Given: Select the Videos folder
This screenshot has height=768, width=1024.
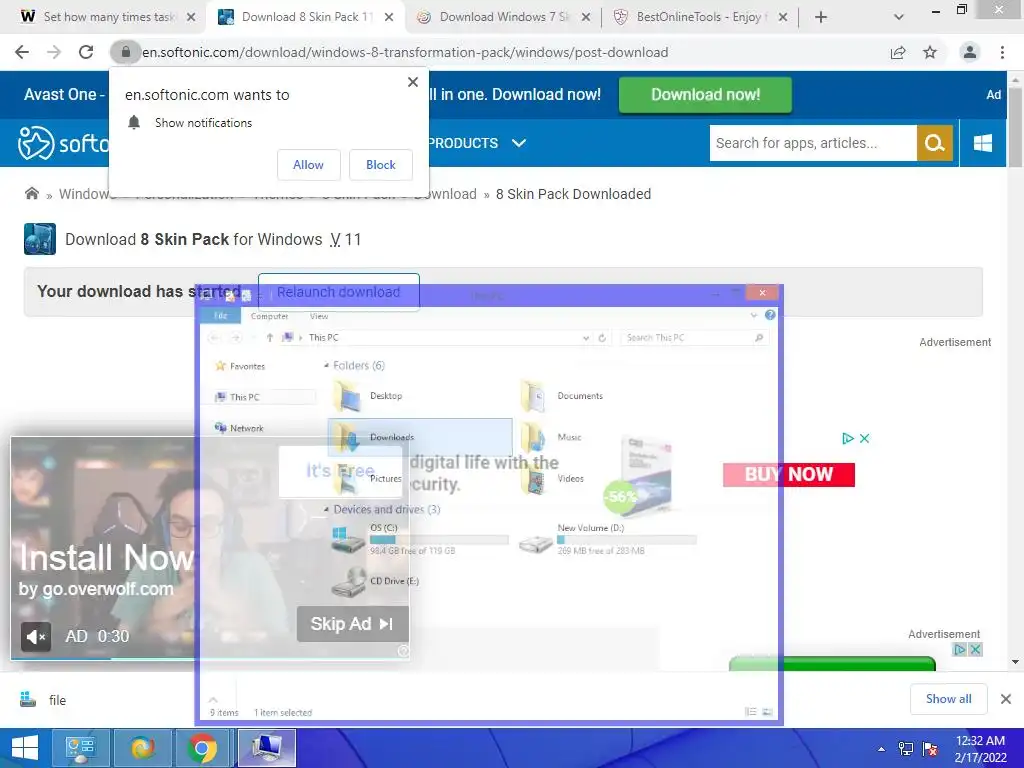Looking at the screenshot, I should tap(552, 479).
